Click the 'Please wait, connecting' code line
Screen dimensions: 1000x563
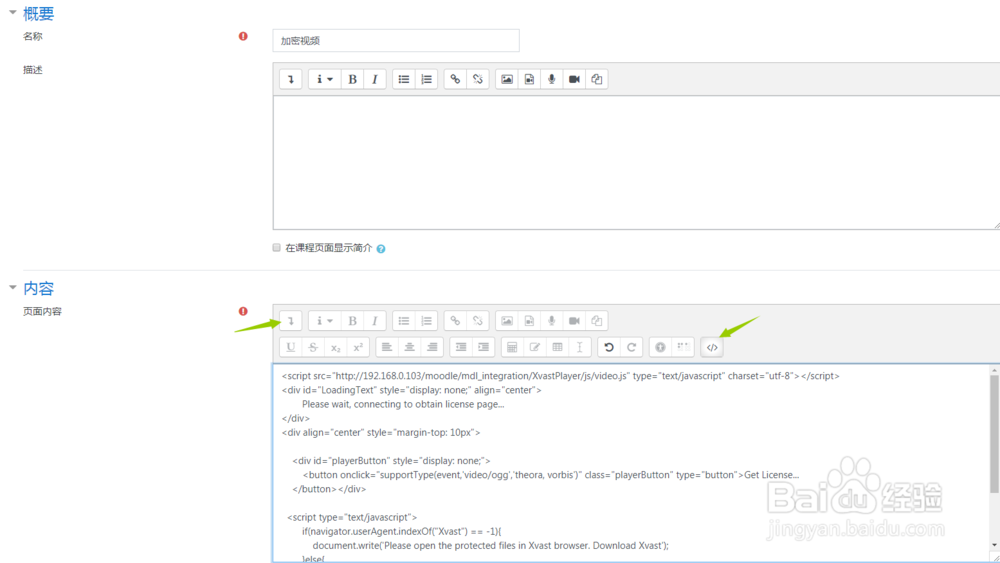pos(403,404)
